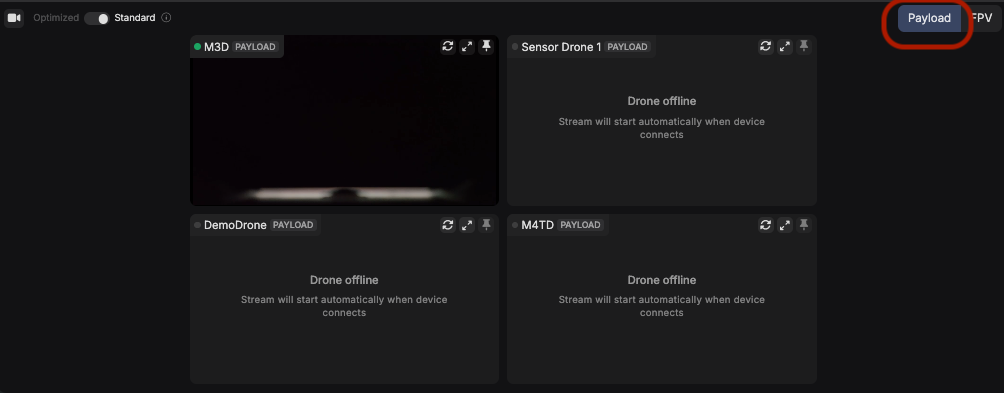This screenshot has width=1004, height=393.
Task: Select the Payload view tab
Action: [x=929, y=19]
